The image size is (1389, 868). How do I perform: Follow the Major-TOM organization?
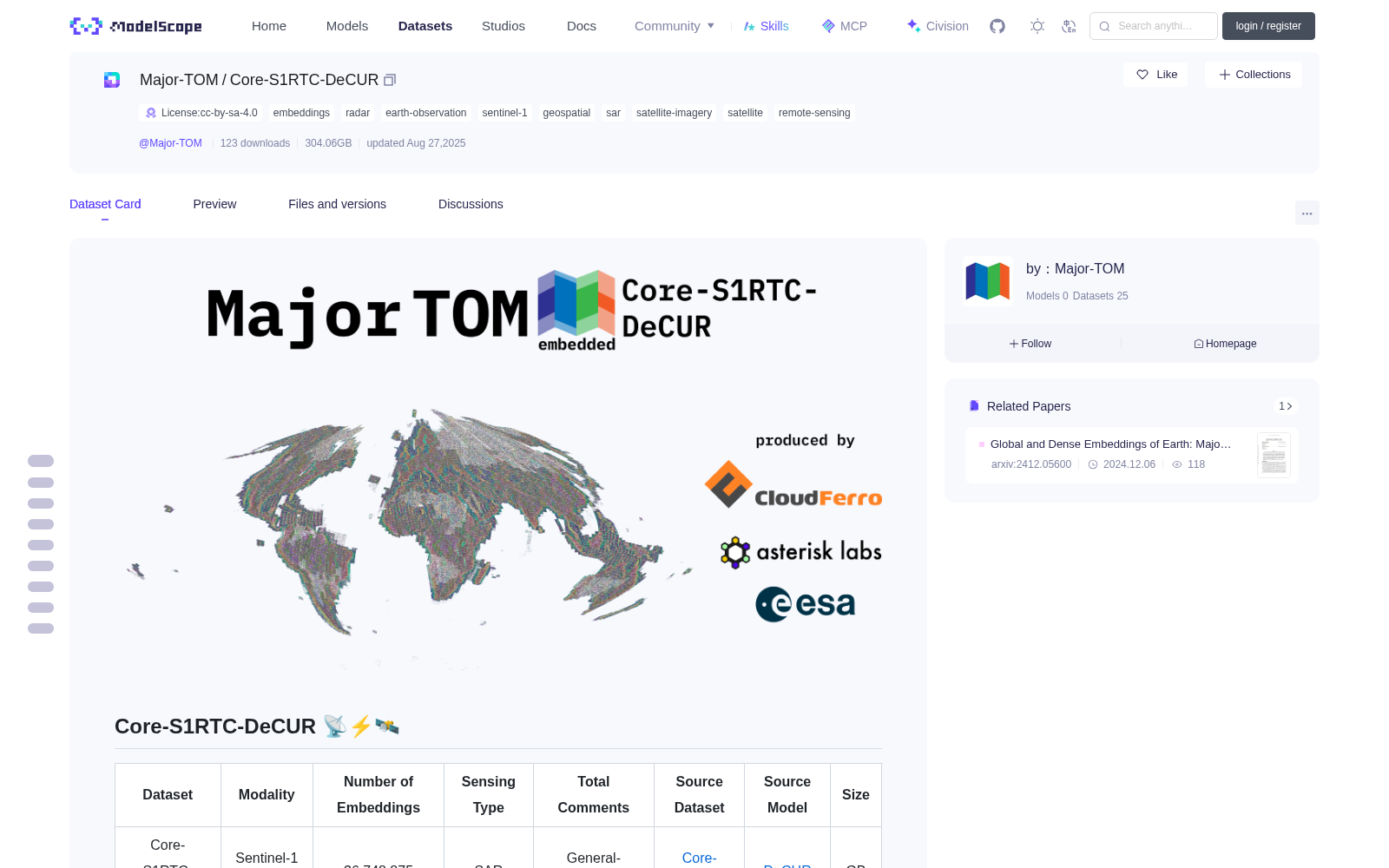[x=1030, y=344]
